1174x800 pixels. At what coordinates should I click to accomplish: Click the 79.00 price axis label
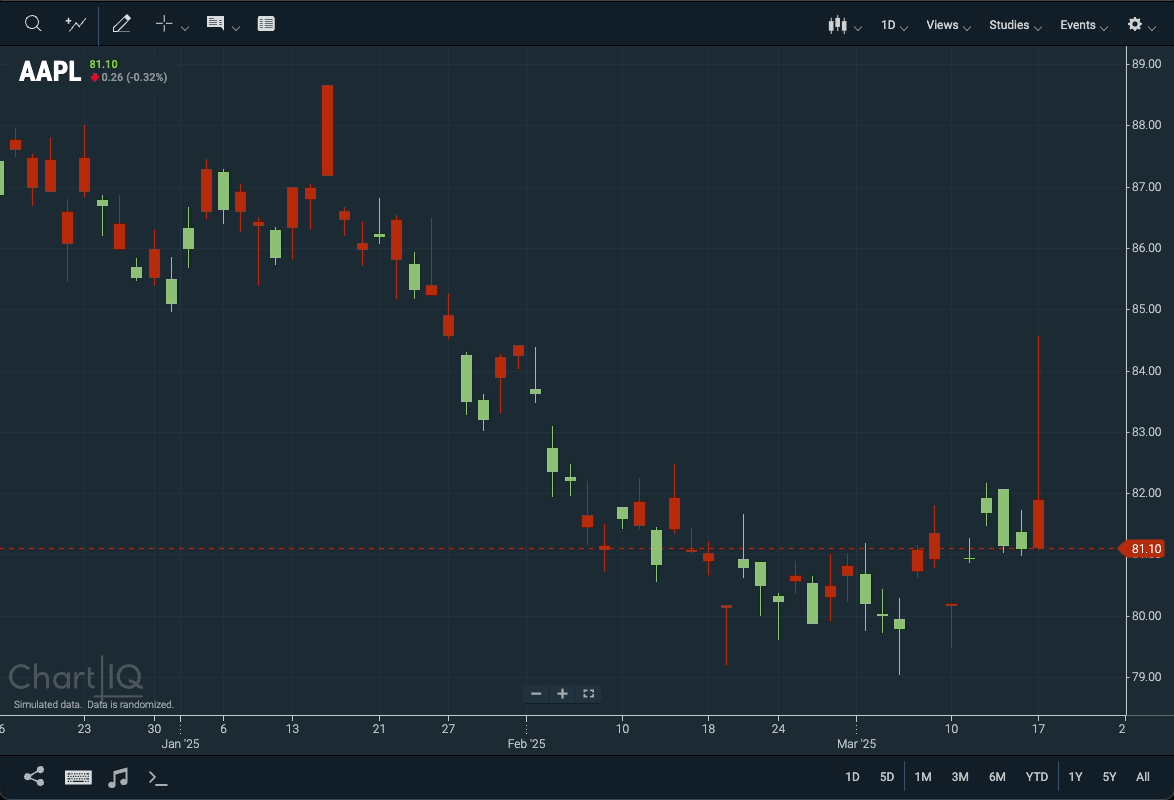1146,676
